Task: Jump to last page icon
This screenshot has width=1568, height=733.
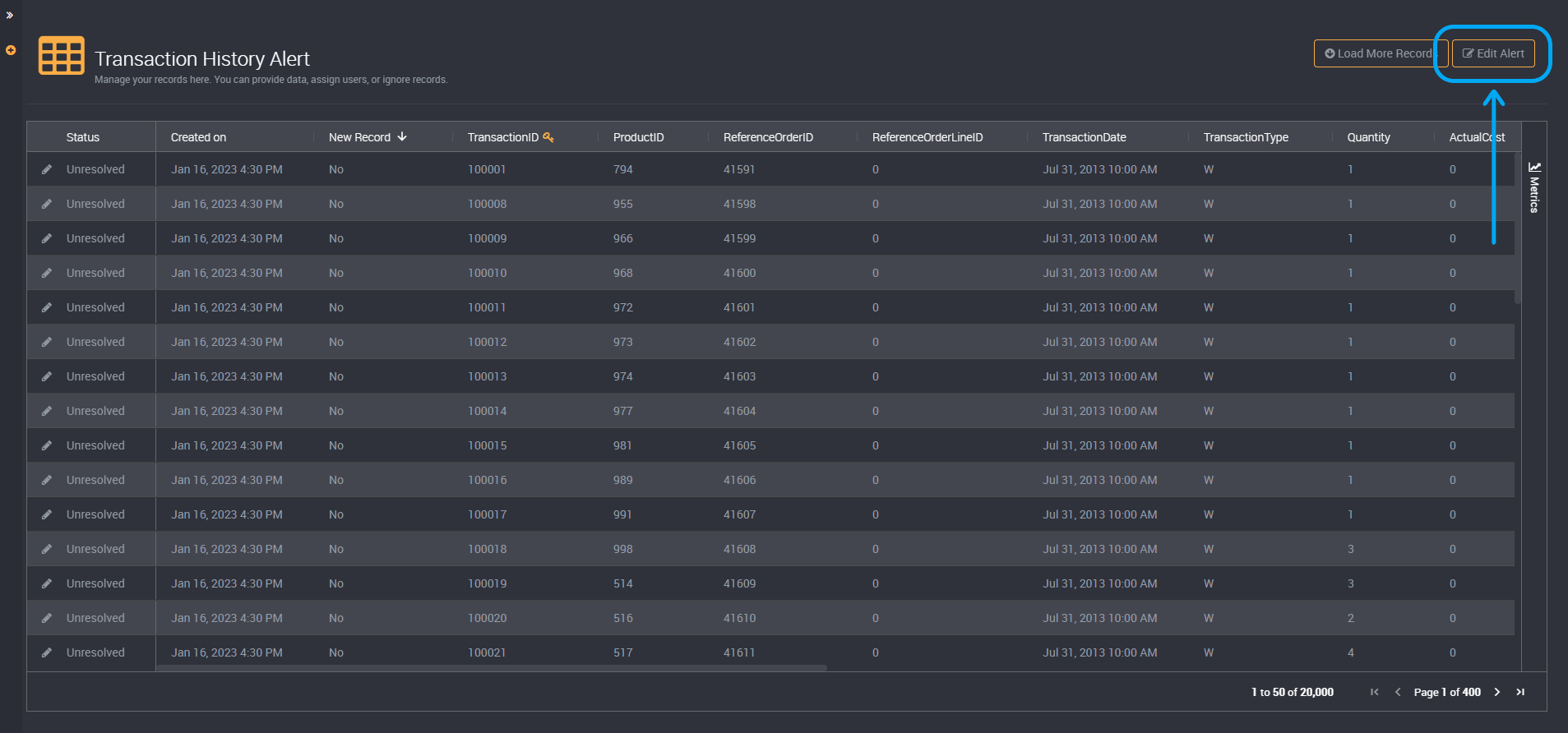Action: pos(1520,692)
